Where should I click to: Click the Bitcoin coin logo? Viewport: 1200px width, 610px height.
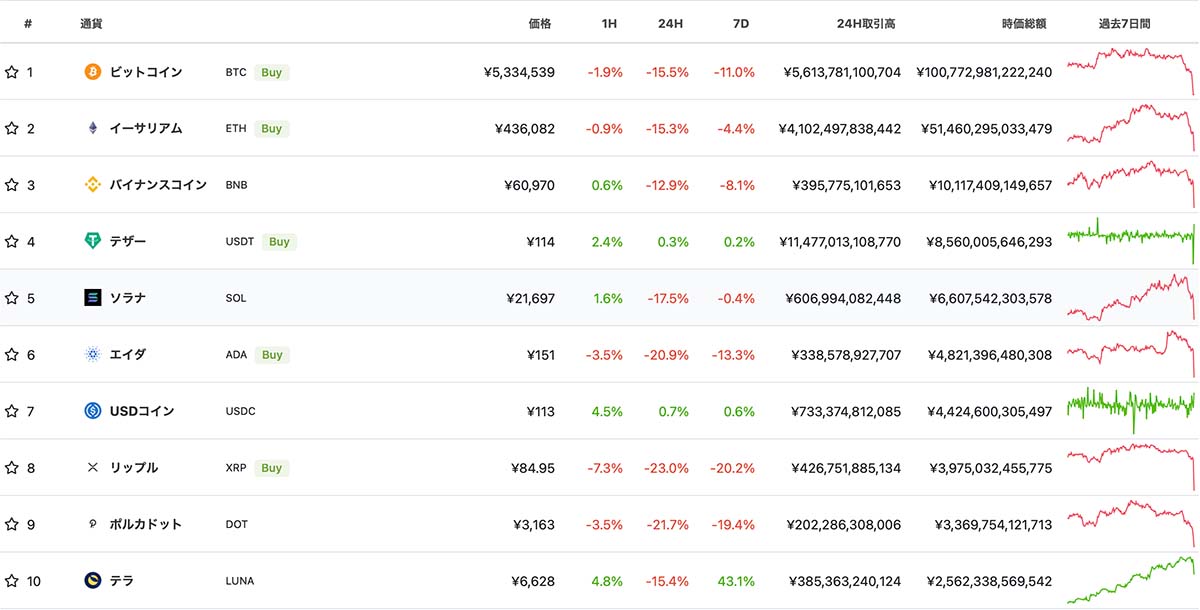[93, 72]
